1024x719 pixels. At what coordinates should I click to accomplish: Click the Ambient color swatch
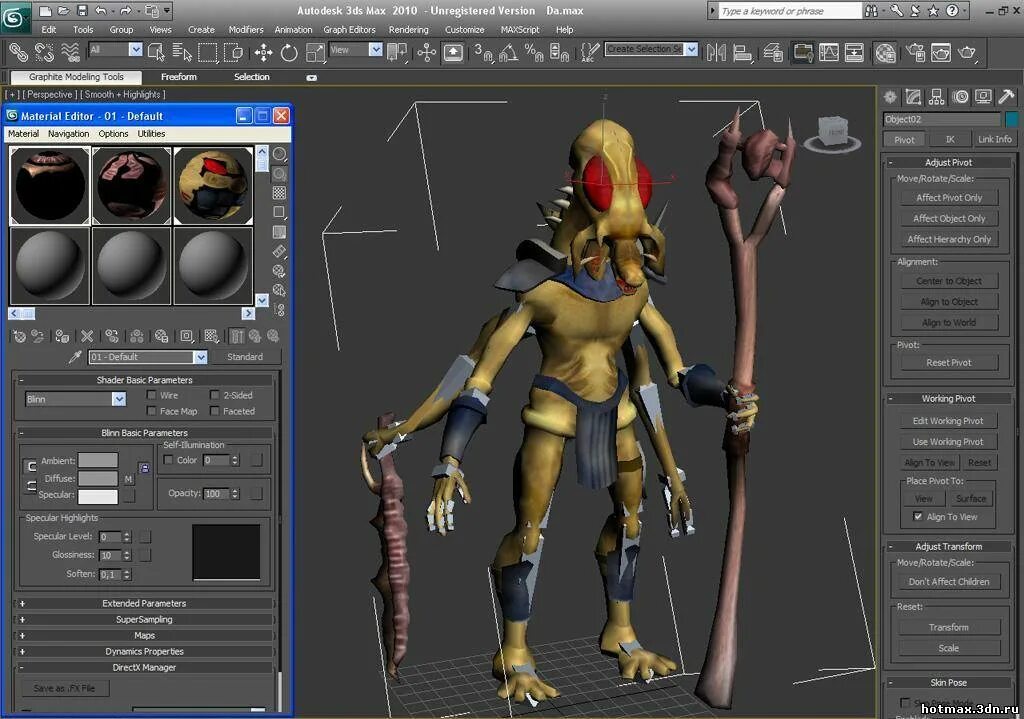pos(98,460)
